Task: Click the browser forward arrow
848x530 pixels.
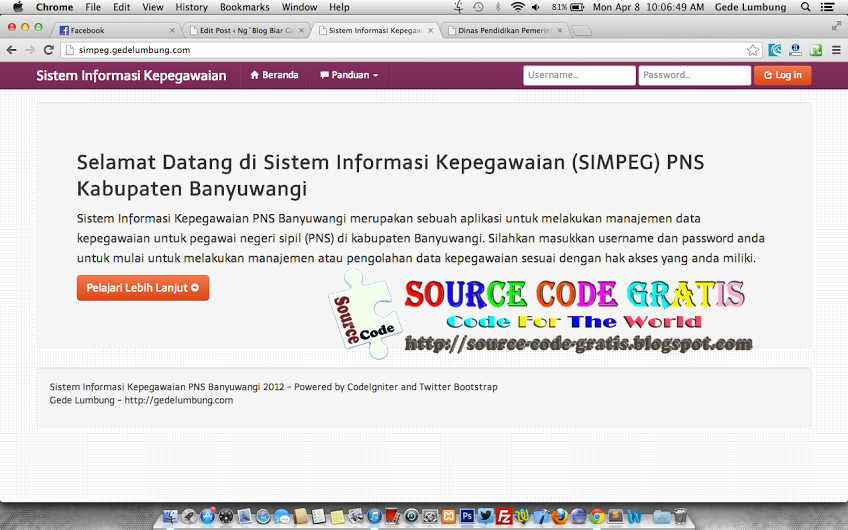Action: tap(30, 50)
